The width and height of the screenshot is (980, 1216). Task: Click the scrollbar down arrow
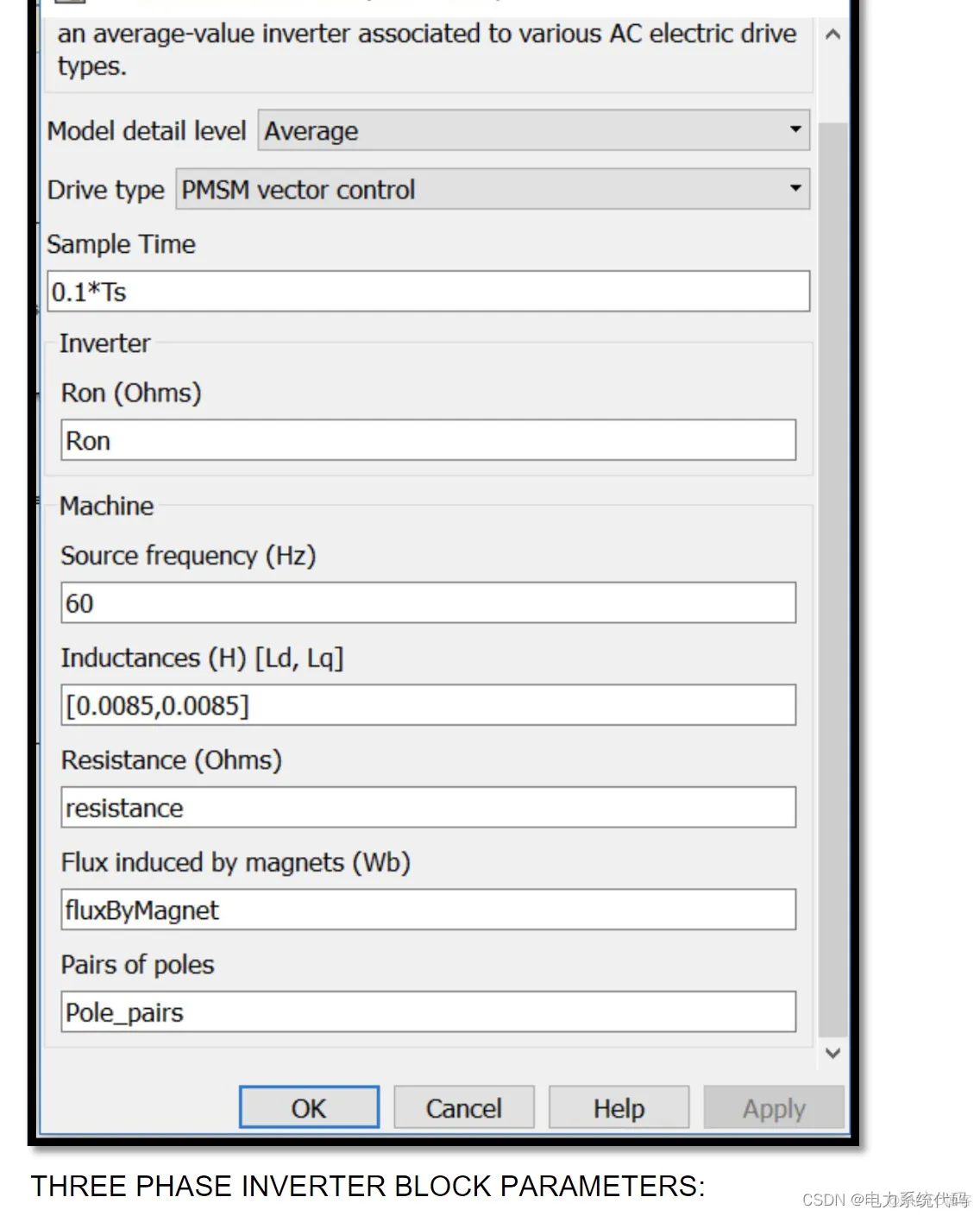832,1053
